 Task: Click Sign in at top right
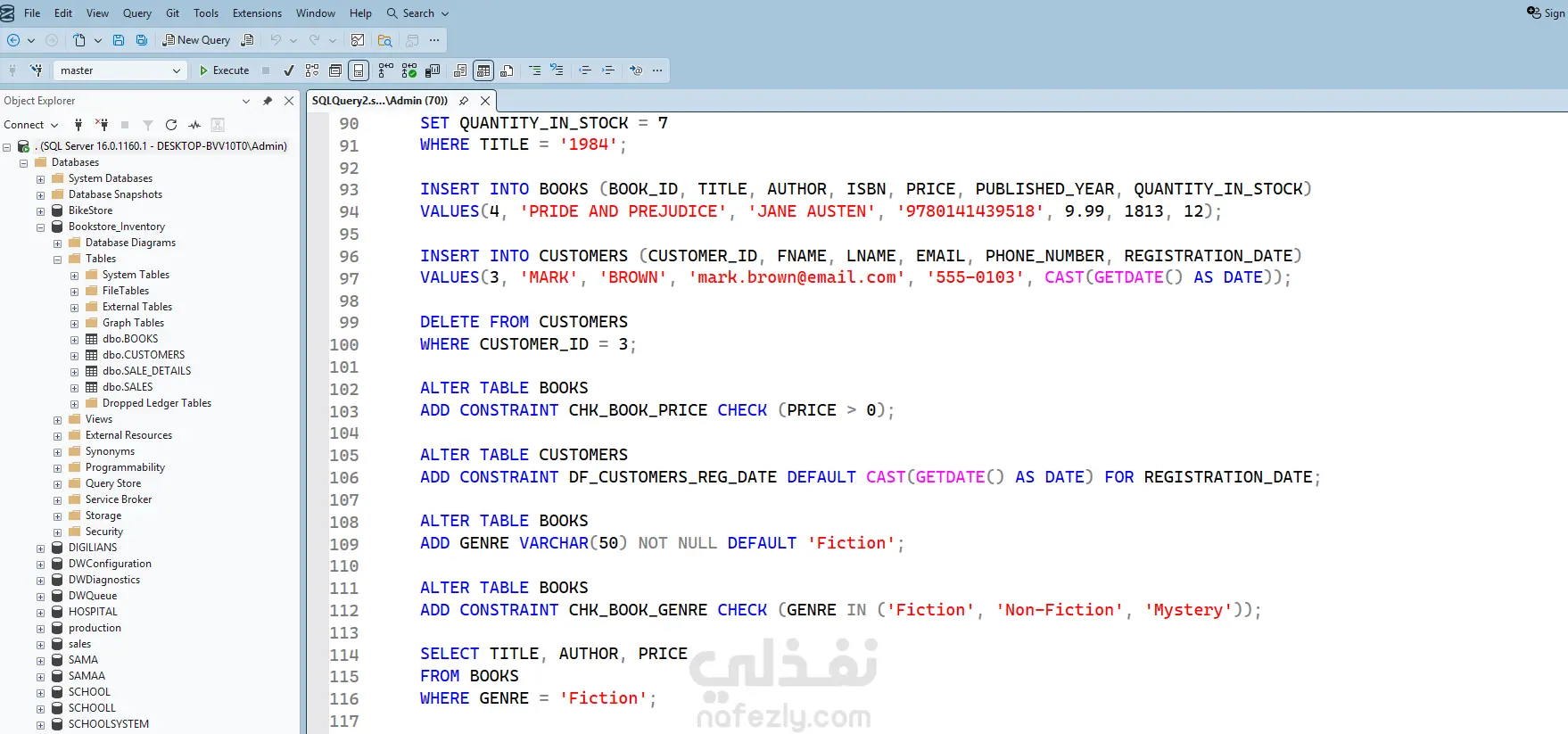1547,13
